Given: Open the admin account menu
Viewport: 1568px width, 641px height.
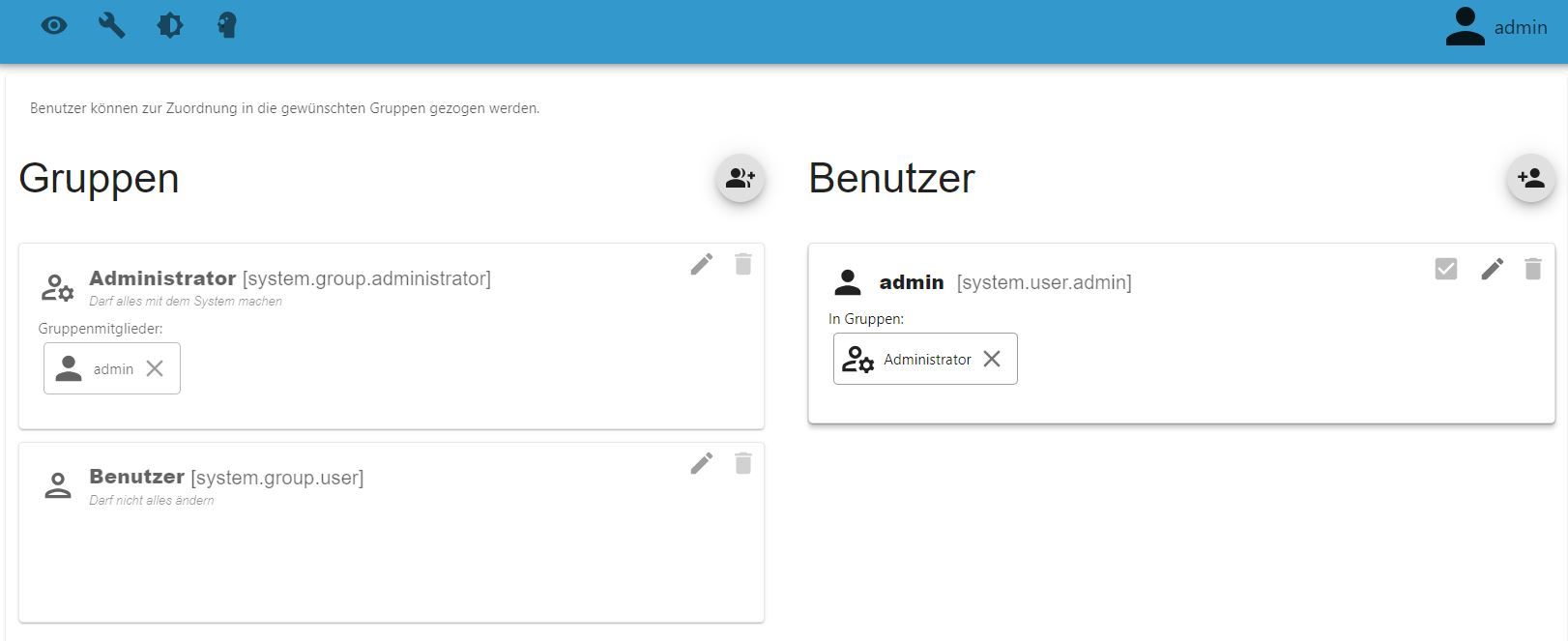Looking at the screenshot, I should tap(1495, 27).
